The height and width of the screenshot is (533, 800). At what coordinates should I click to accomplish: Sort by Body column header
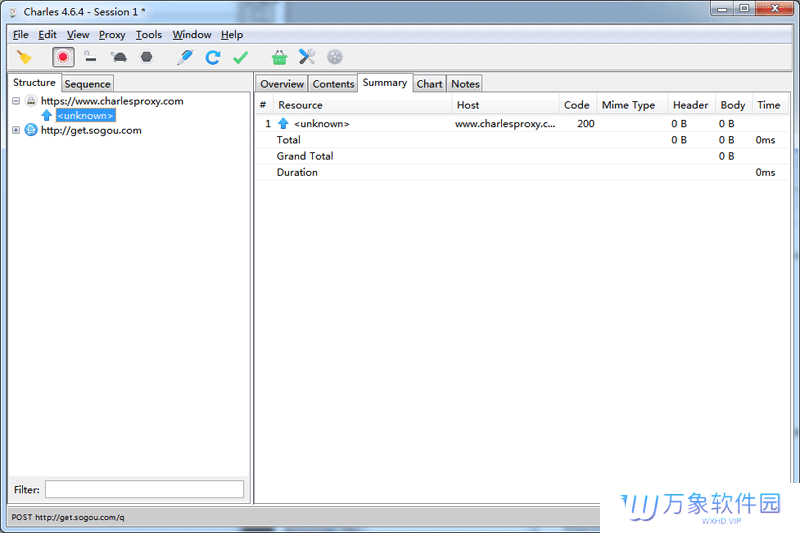coord(733,105)
